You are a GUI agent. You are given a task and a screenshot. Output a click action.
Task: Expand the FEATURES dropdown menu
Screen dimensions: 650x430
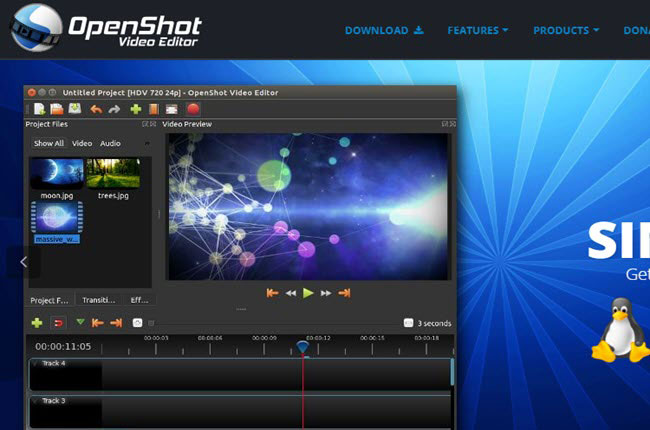478,30
